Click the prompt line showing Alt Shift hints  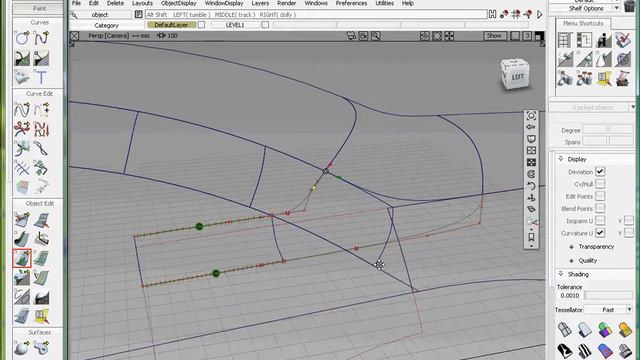point(316,15)
